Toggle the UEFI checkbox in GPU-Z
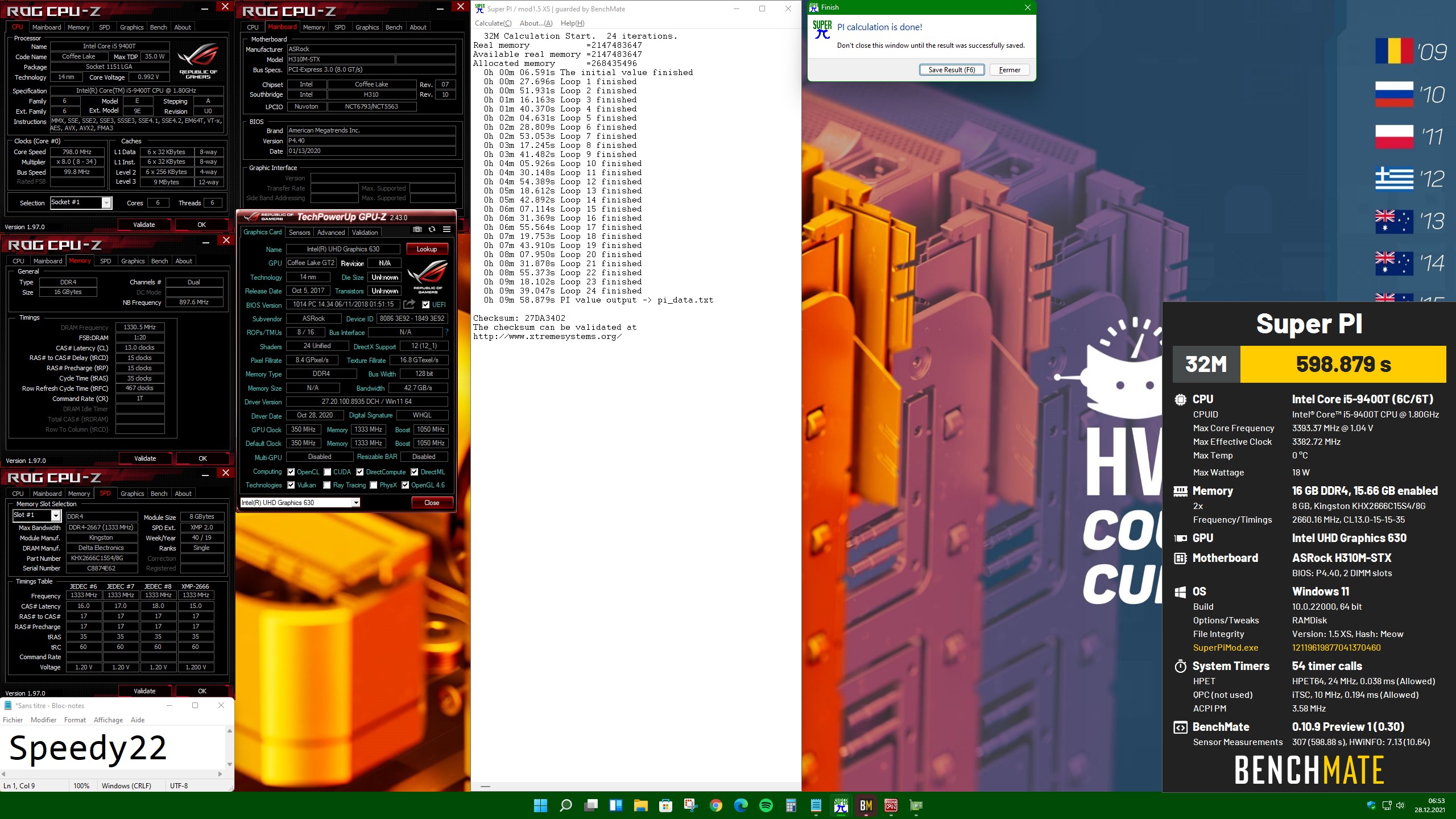The image size is (1456, 819). click(426, 304)
